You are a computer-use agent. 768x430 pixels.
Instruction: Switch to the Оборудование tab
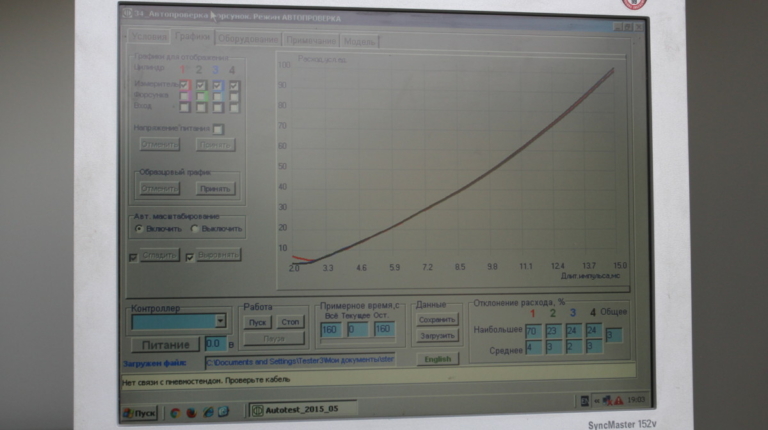point(247,39)
